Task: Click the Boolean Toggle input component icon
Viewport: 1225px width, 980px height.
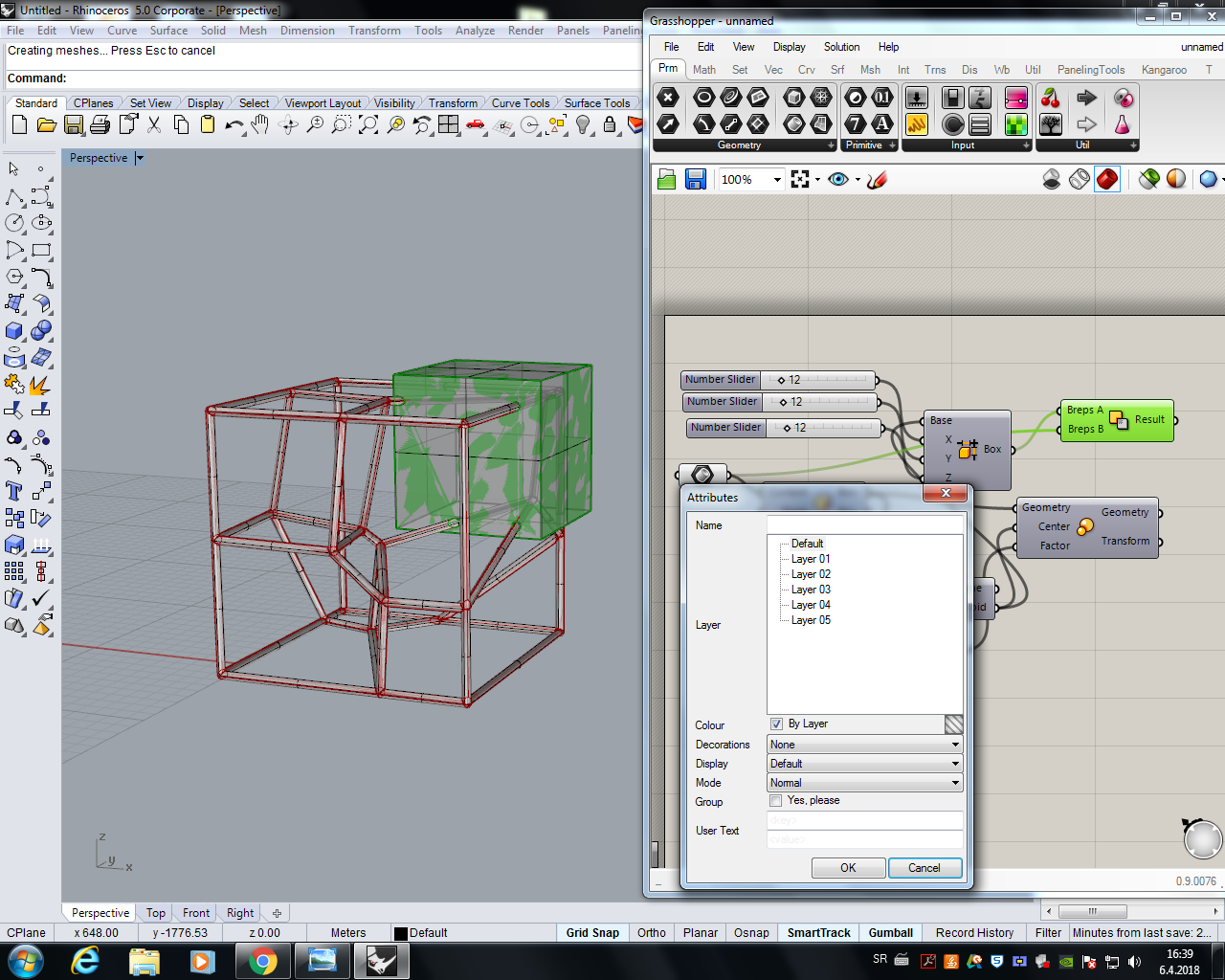Action: coord(952,97)
